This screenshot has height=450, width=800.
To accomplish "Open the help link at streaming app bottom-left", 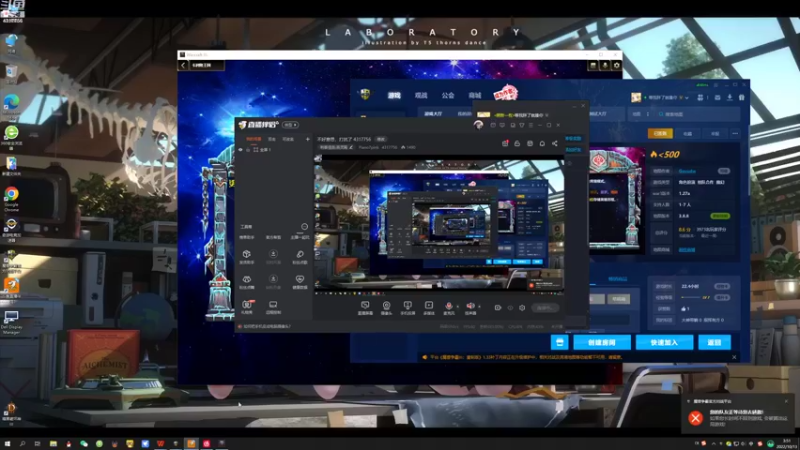I will tap(266, 327).
